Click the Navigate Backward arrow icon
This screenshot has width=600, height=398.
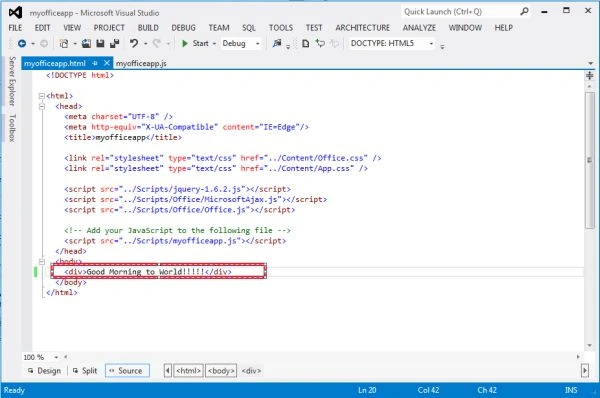[x=22, y=44]
